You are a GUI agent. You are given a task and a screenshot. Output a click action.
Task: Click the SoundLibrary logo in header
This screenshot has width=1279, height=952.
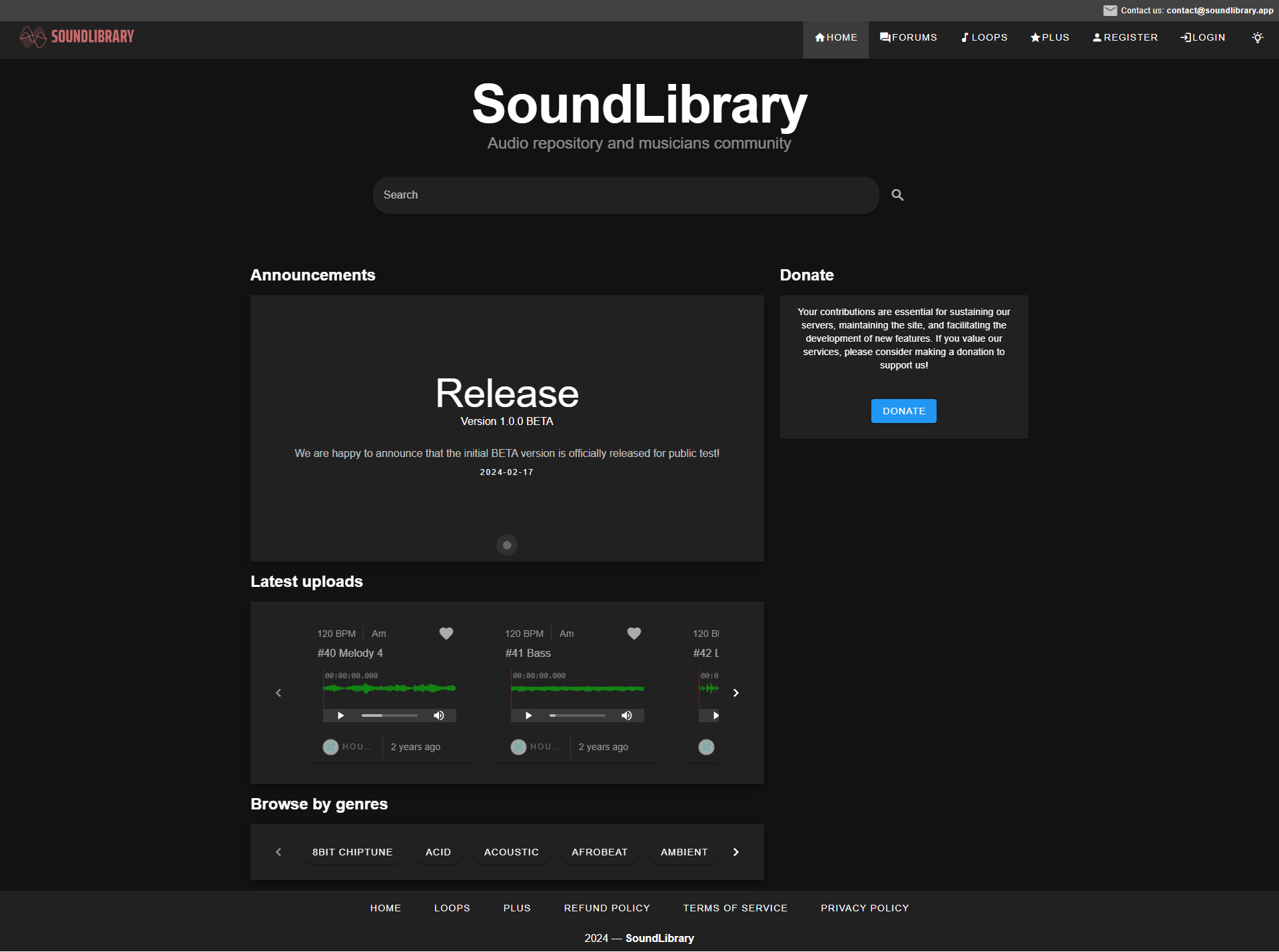pyautogui.click(x=77, y=37)
